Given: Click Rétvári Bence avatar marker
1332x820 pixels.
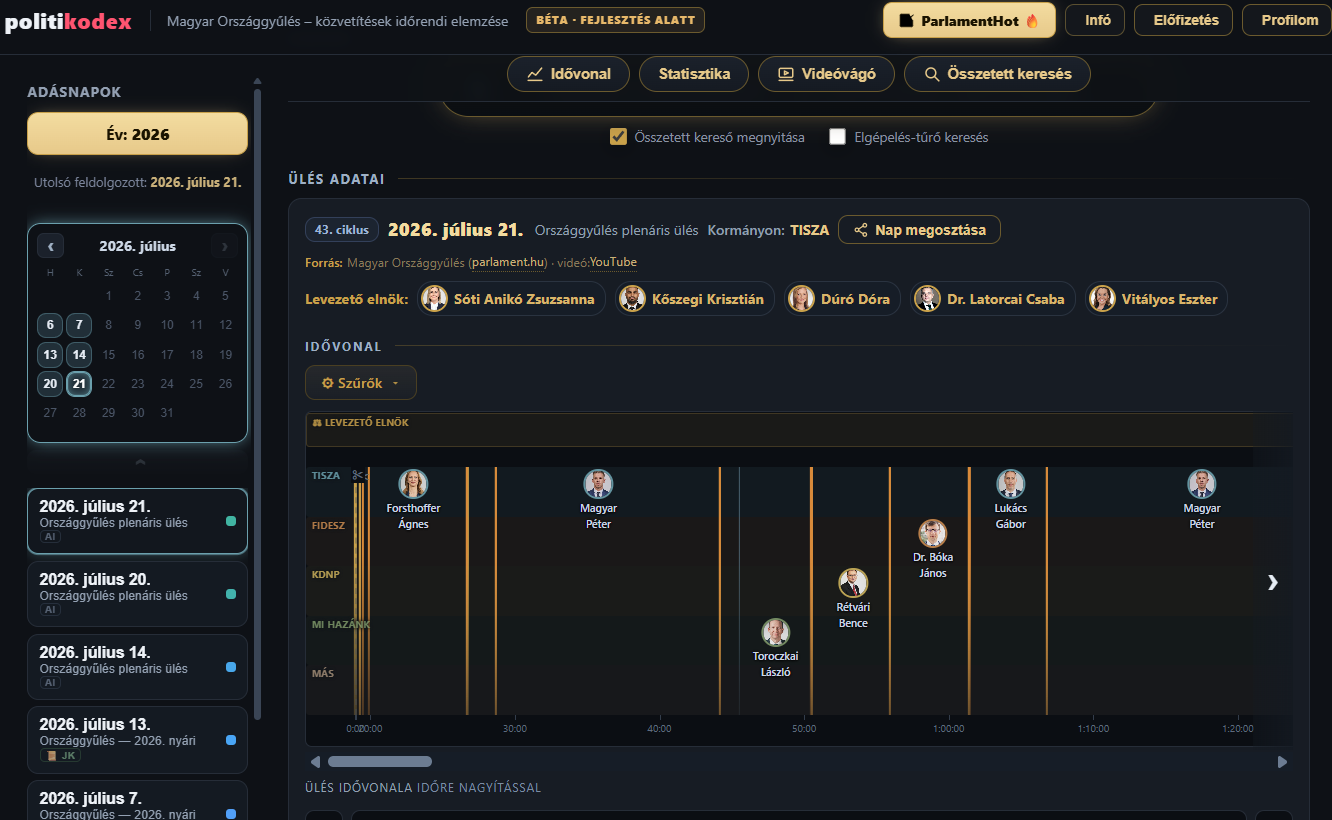Looking at the screenshot, I should 853,583.
